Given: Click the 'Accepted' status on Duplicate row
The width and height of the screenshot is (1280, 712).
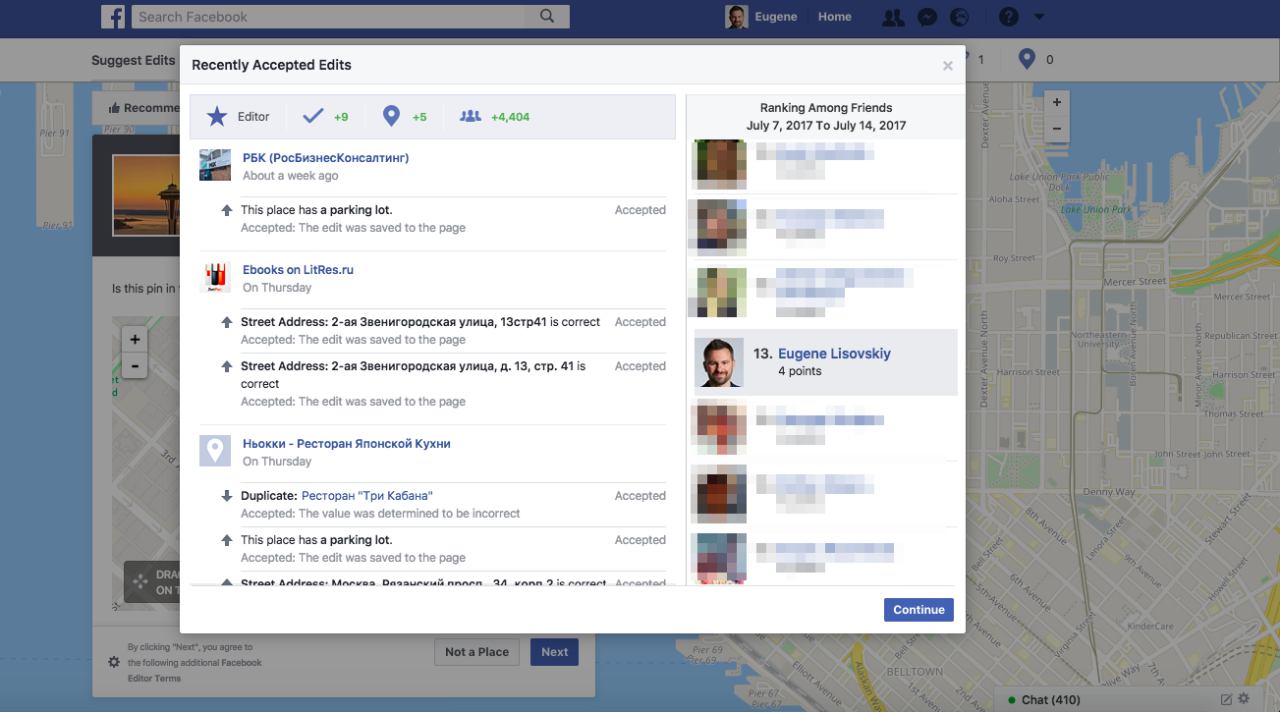Looking at the screenshot, I should 640,496.
